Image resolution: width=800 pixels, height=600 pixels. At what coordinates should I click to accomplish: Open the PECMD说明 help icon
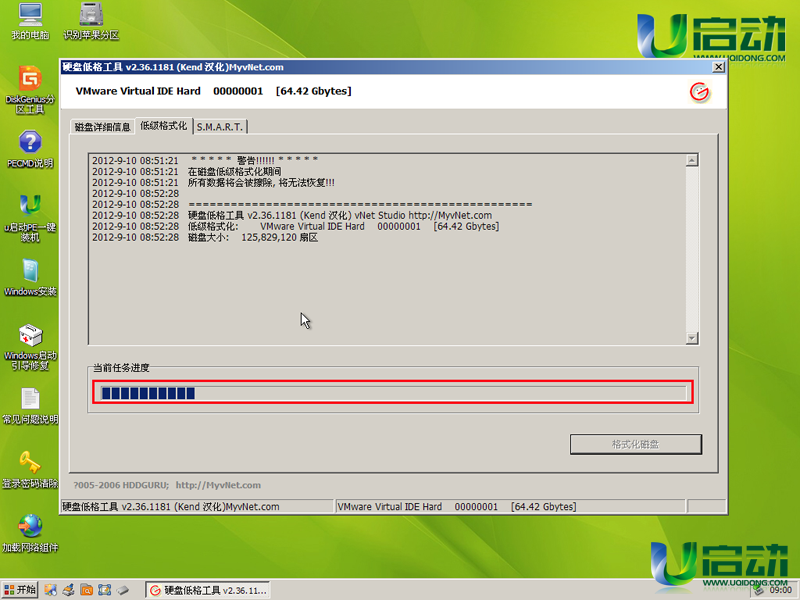(30, 149)
